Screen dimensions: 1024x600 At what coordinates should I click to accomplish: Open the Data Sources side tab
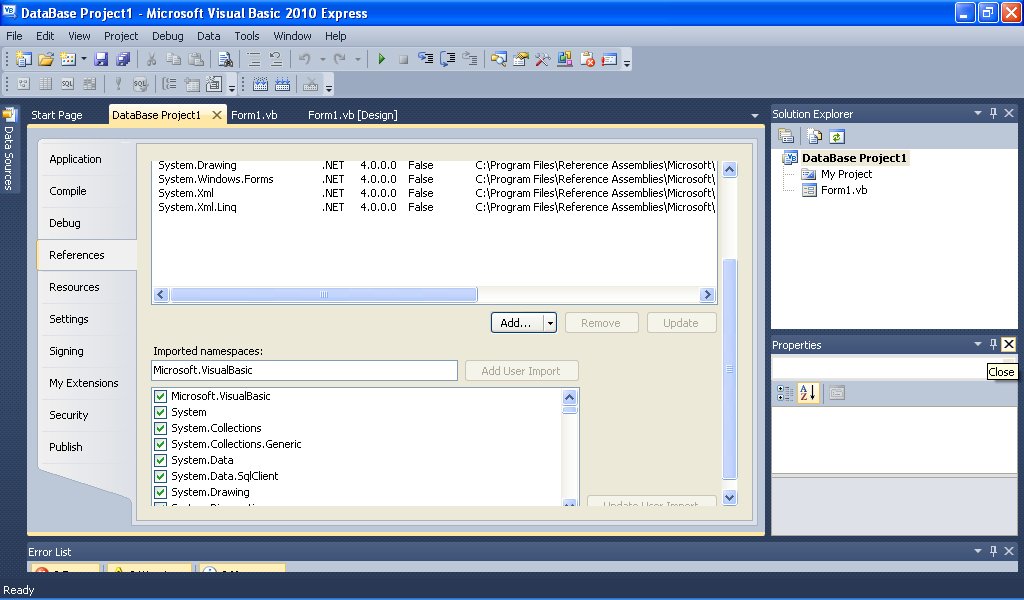pyautogui.click(x=9, y=150)
